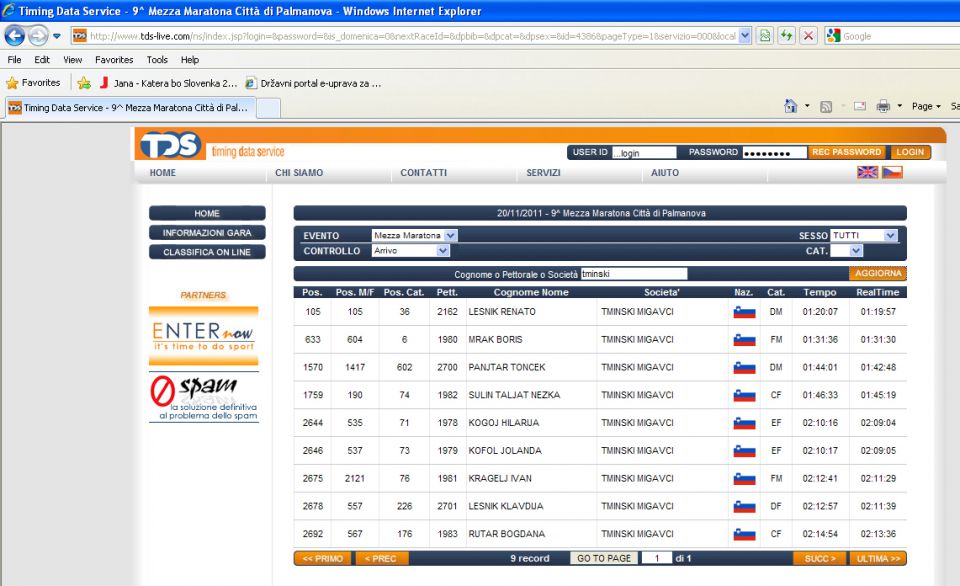Open the Državni portal e-uprava bookmark

tap(313, 83)
